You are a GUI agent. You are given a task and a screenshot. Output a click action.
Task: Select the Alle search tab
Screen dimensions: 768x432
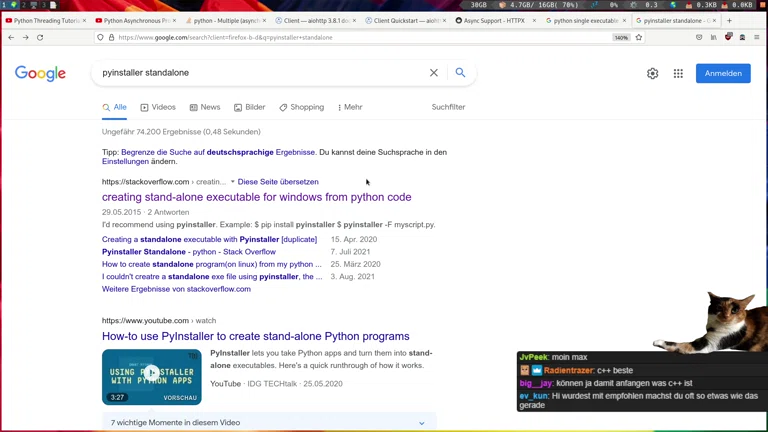pyautogui.click(x=115, y=107)
